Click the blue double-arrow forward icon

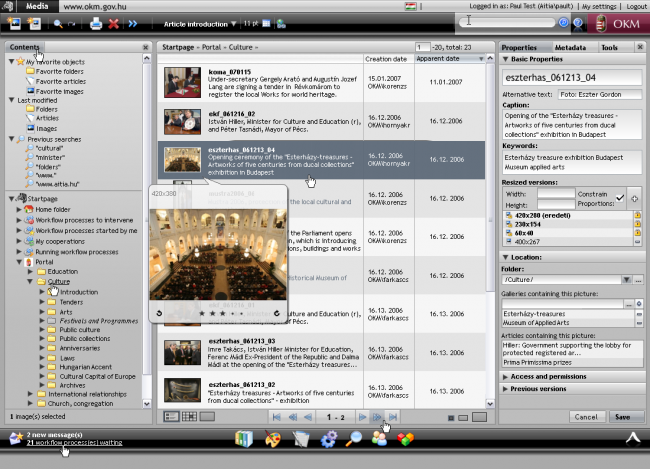pos(133,24)
